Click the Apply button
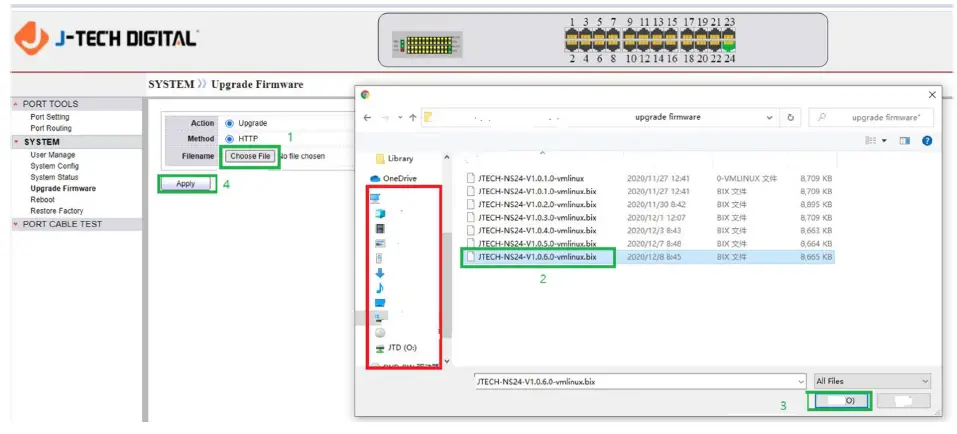The width and height of the screenshot is (957, 434). point(186,184)
